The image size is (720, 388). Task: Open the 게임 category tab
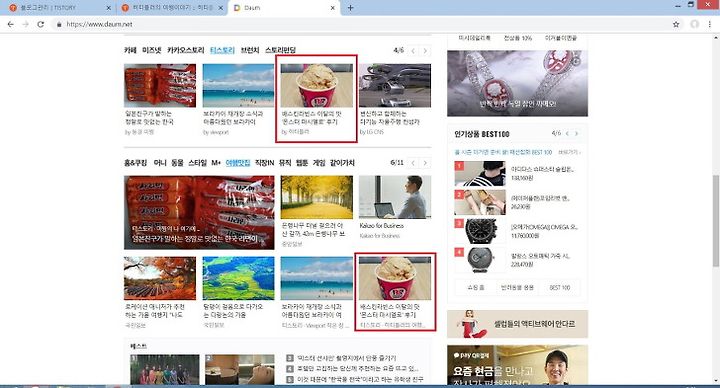pyautogui.click(x=319, y=163)
